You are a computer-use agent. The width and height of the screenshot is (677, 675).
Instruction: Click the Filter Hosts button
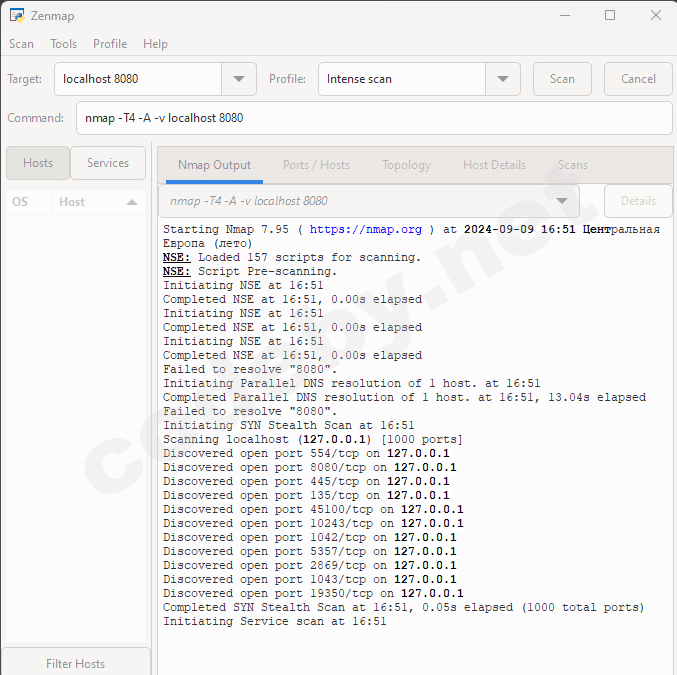[76, 663]
